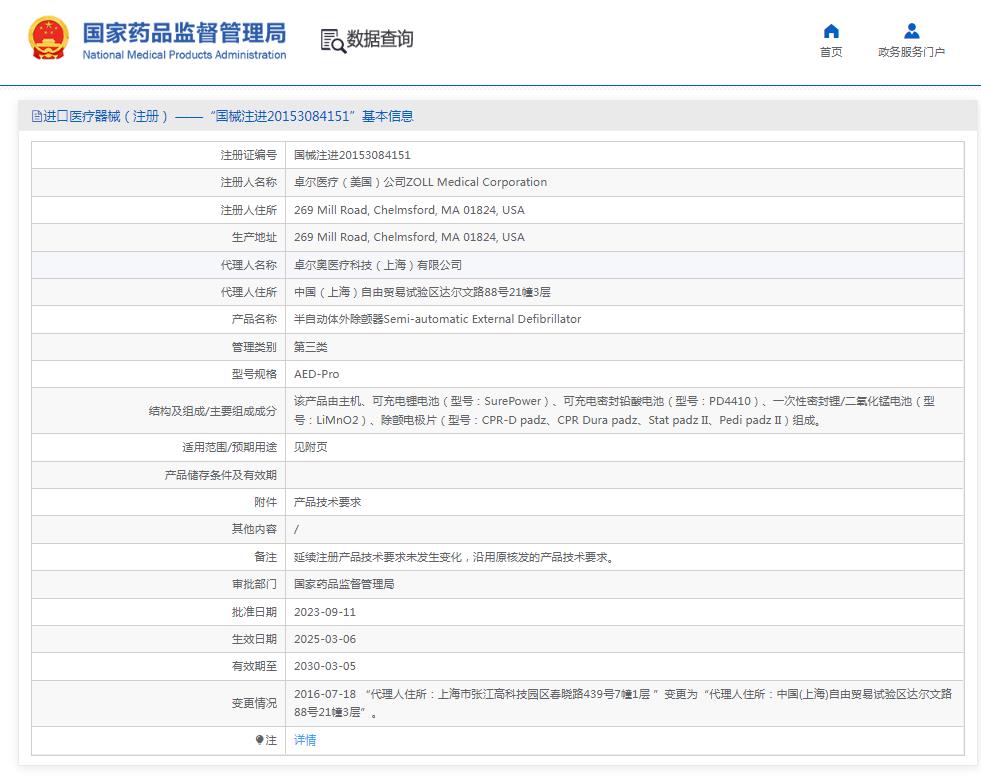Viewport: 981px width, 778px height.
Task: Click the 批准日期 label
Action: pos(254,612)
